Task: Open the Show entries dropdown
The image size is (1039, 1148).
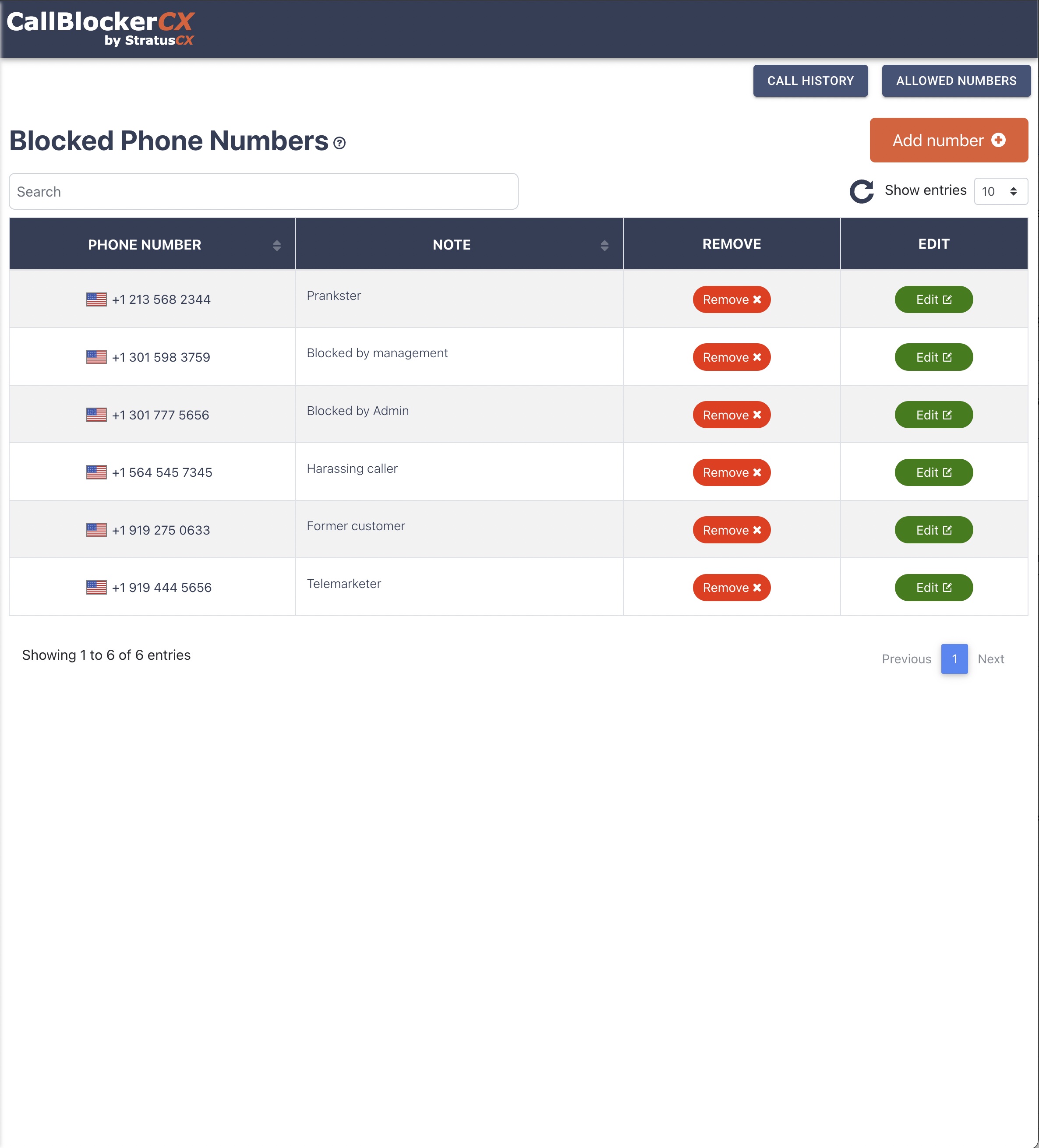Action: 1000,191
